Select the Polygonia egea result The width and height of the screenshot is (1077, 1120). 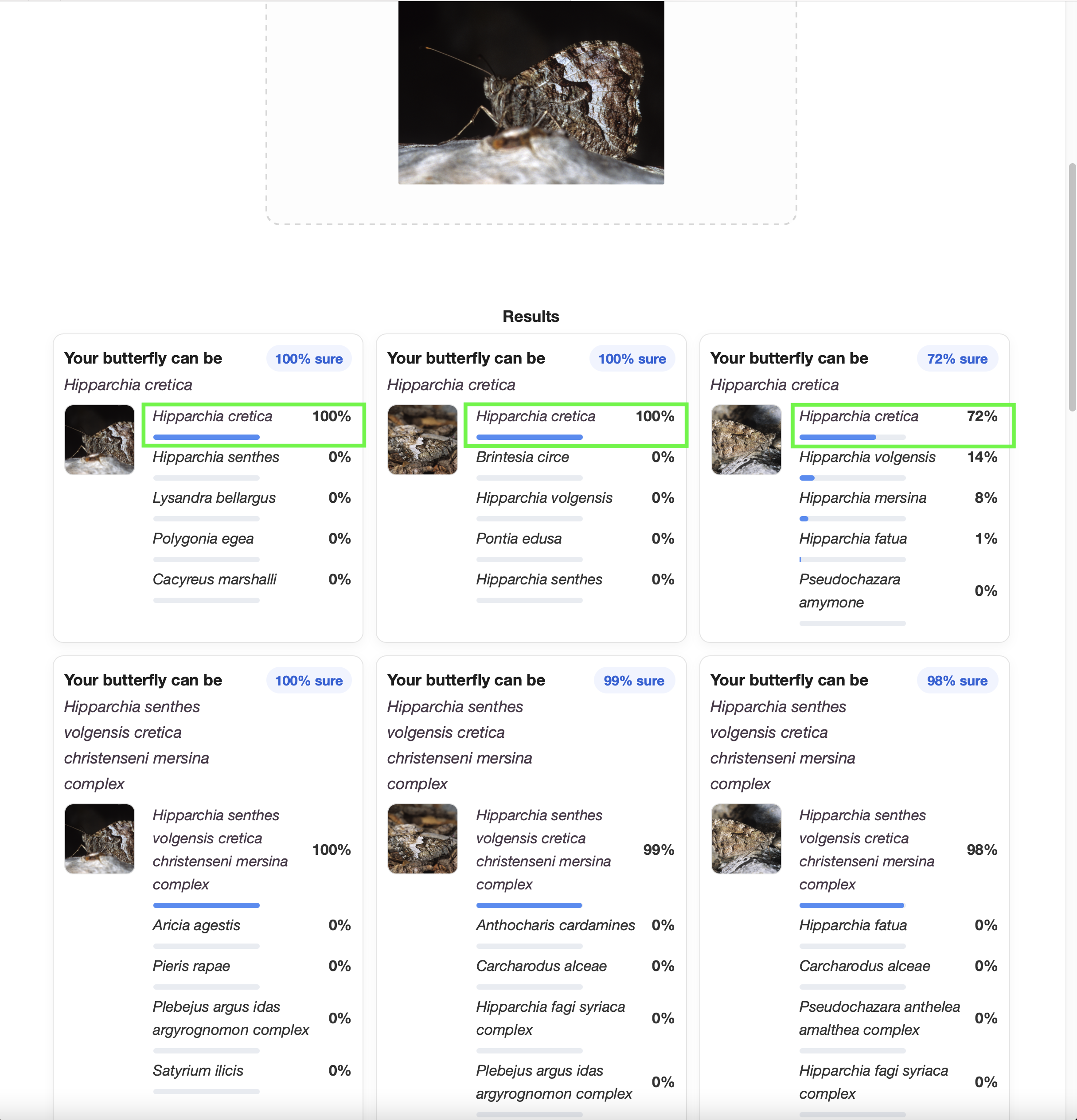pyautogui.click(x=203, y=538)
